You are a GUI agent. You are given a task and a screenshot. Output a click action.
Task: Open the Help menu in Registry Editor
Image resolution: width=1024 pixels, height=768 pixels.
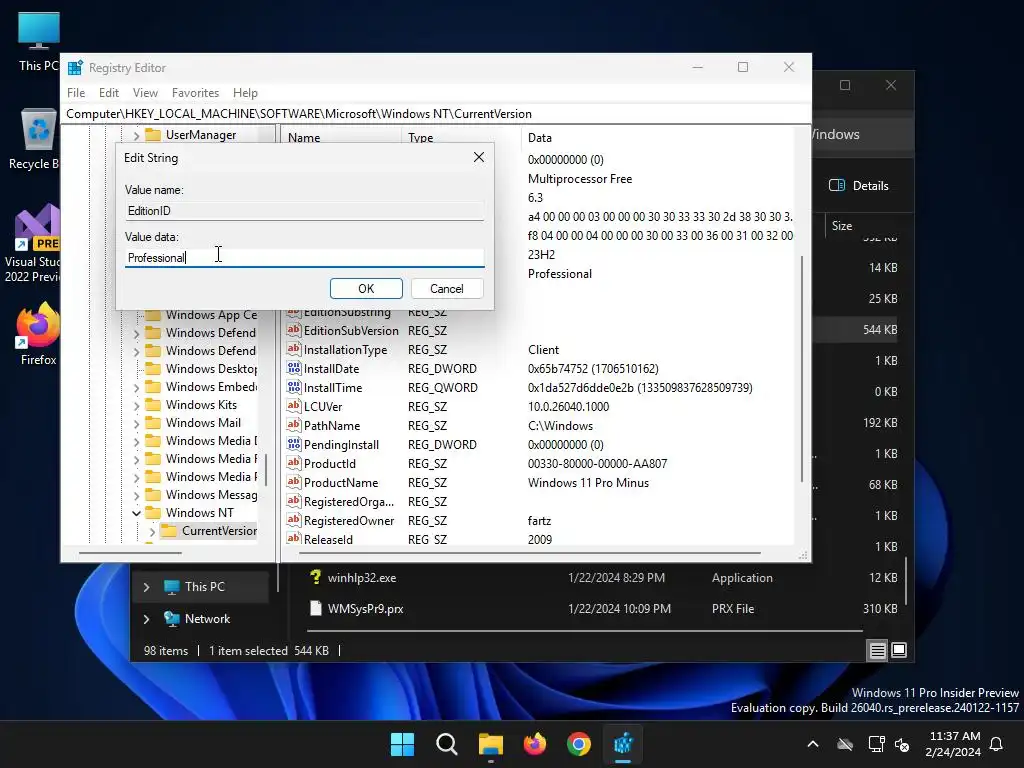[x=246, y=93]
